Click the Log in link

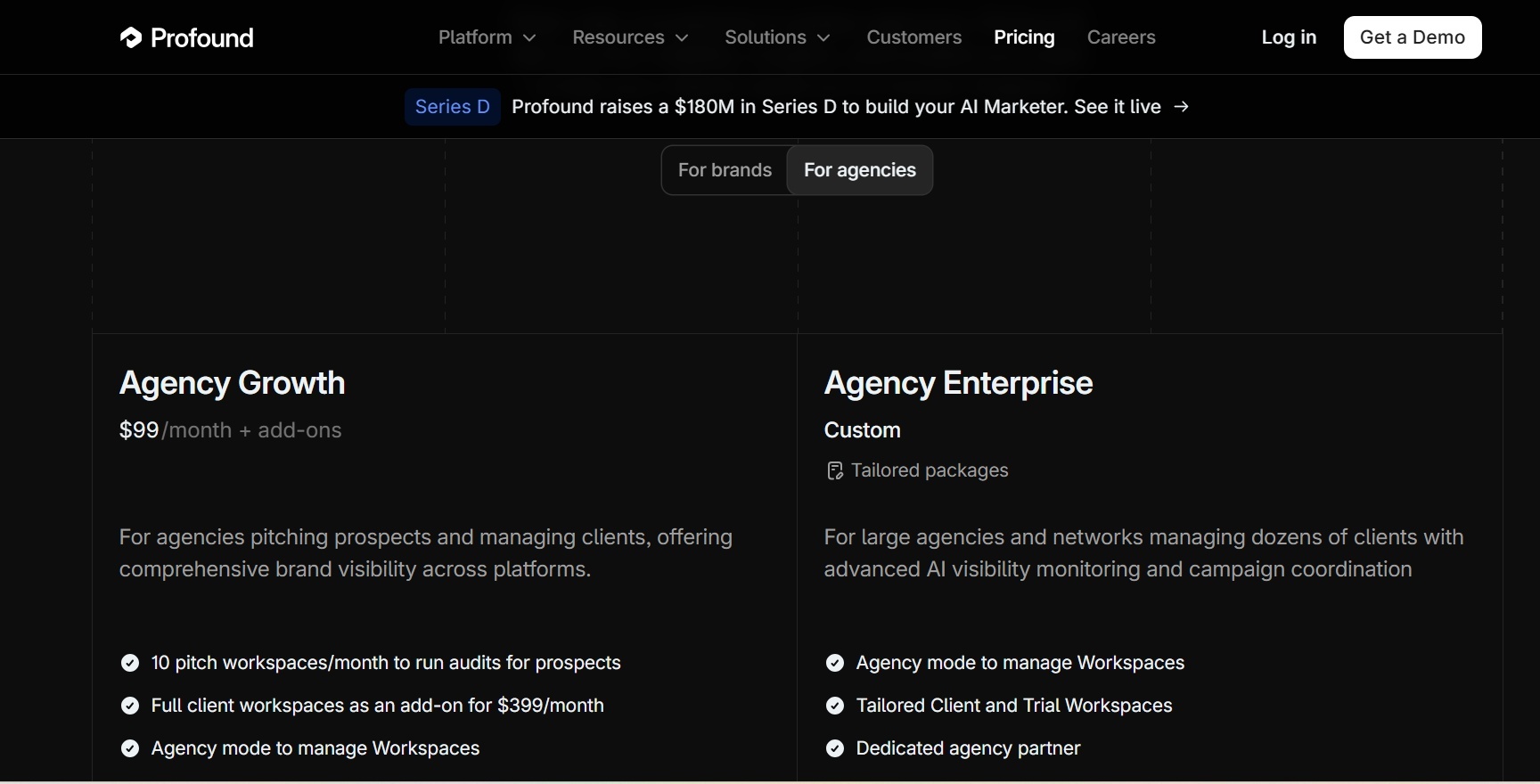pos(1289,37)
